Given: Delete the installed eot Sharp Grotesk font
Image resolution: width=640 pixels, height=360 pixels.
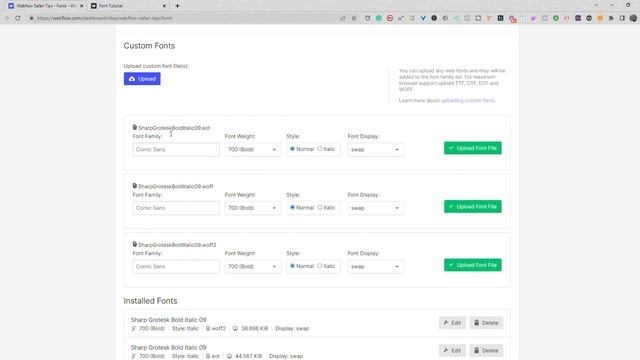Looking at the screenshot, I should coord(486,350).
